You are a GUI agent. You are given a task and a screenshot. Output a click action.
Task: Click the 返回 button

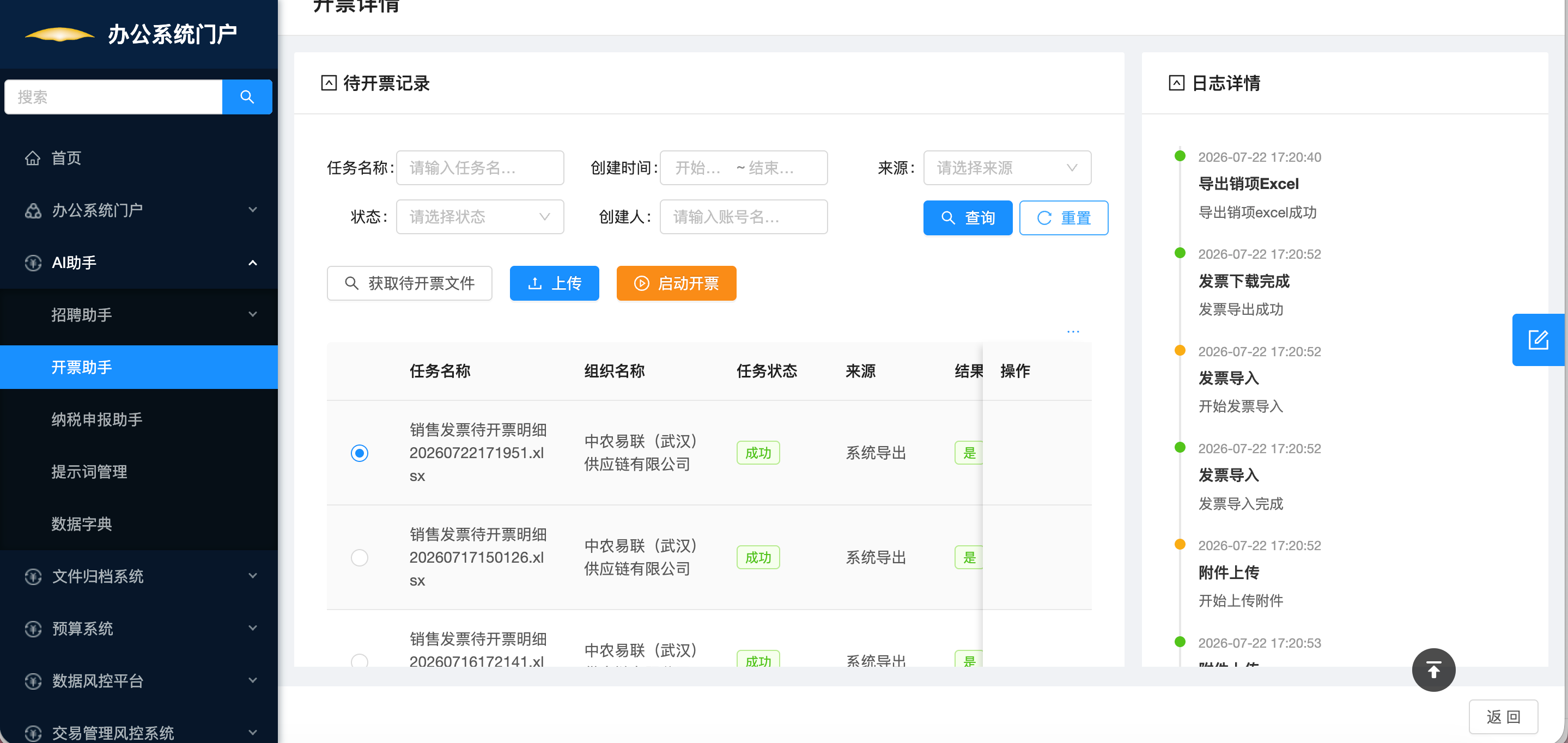point(1504,717)
